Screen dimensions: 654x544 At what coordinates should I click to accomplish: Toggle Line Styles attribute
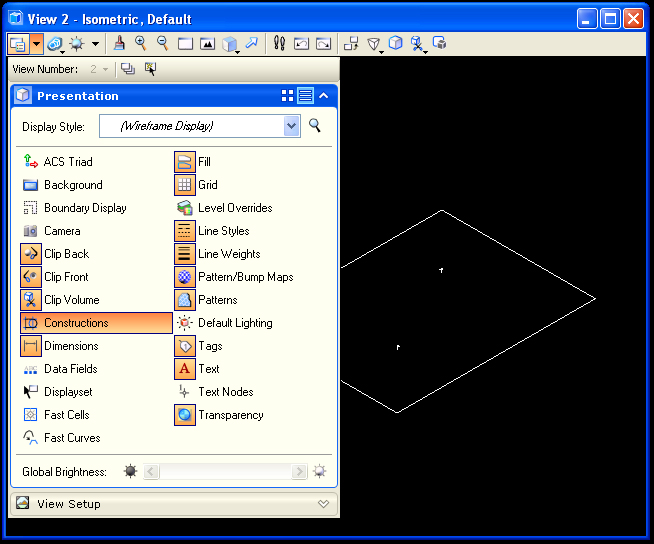pos(213,231)
